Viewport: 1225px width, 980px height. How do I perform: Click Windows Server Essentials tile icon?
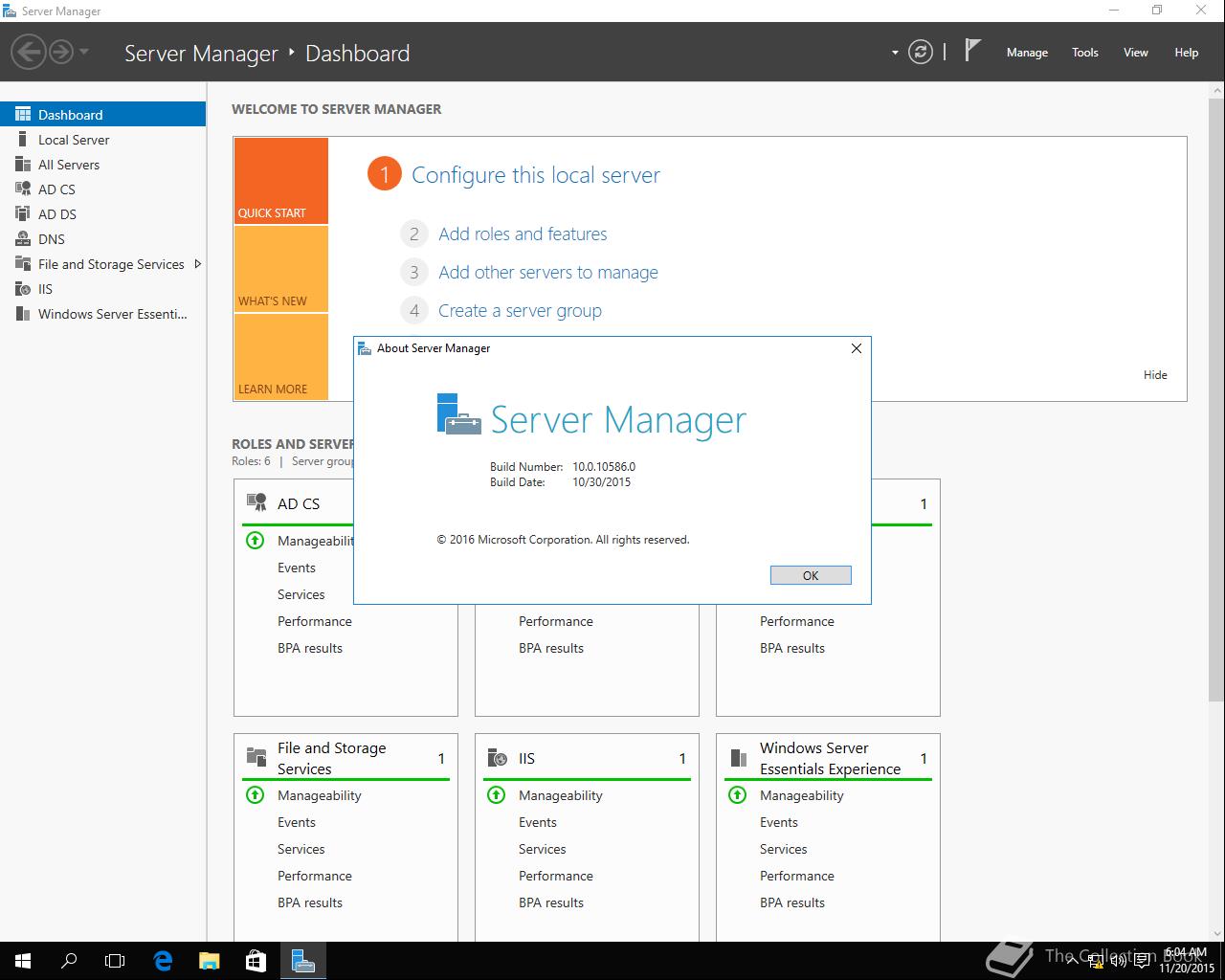tap(738, 758)
